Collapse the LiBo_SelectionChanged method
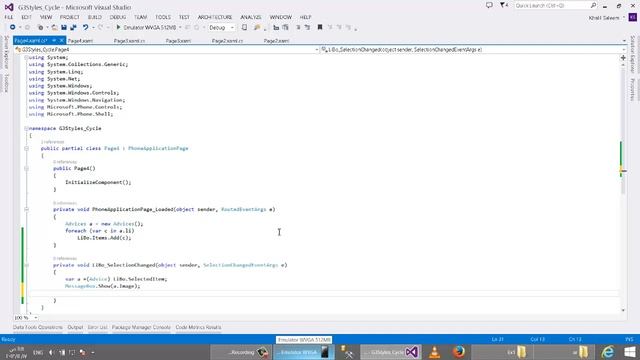 pyautogui.click(x=26, y=265)
